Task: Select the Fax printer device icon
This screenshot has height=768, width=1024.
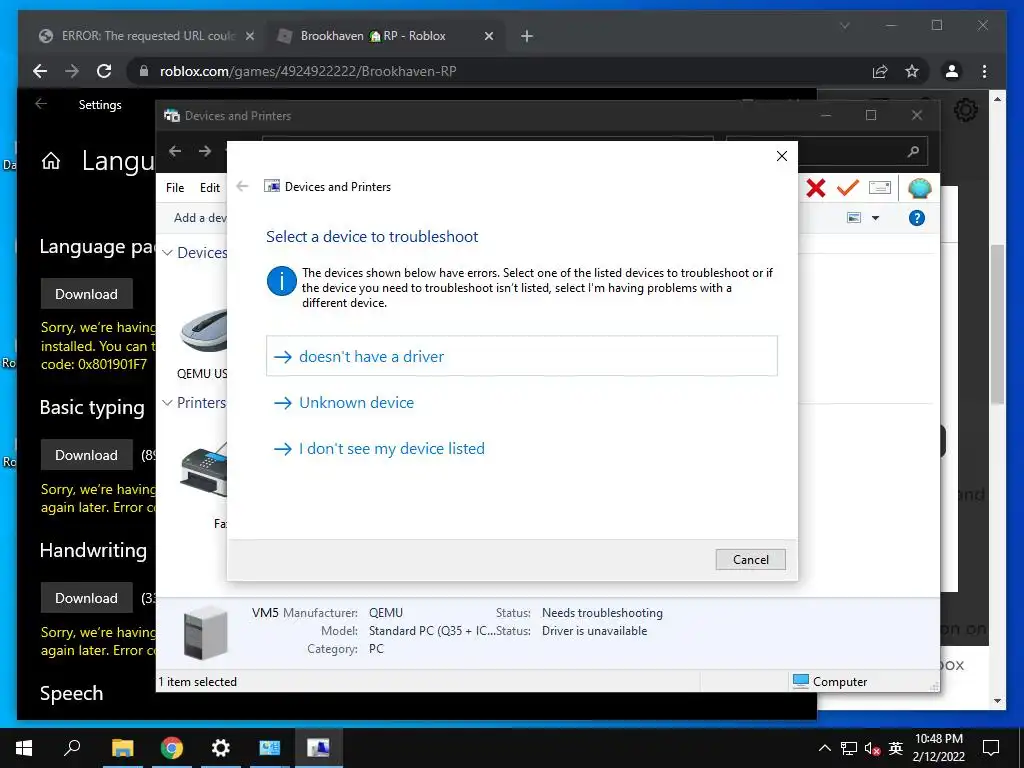Action: 204,469
